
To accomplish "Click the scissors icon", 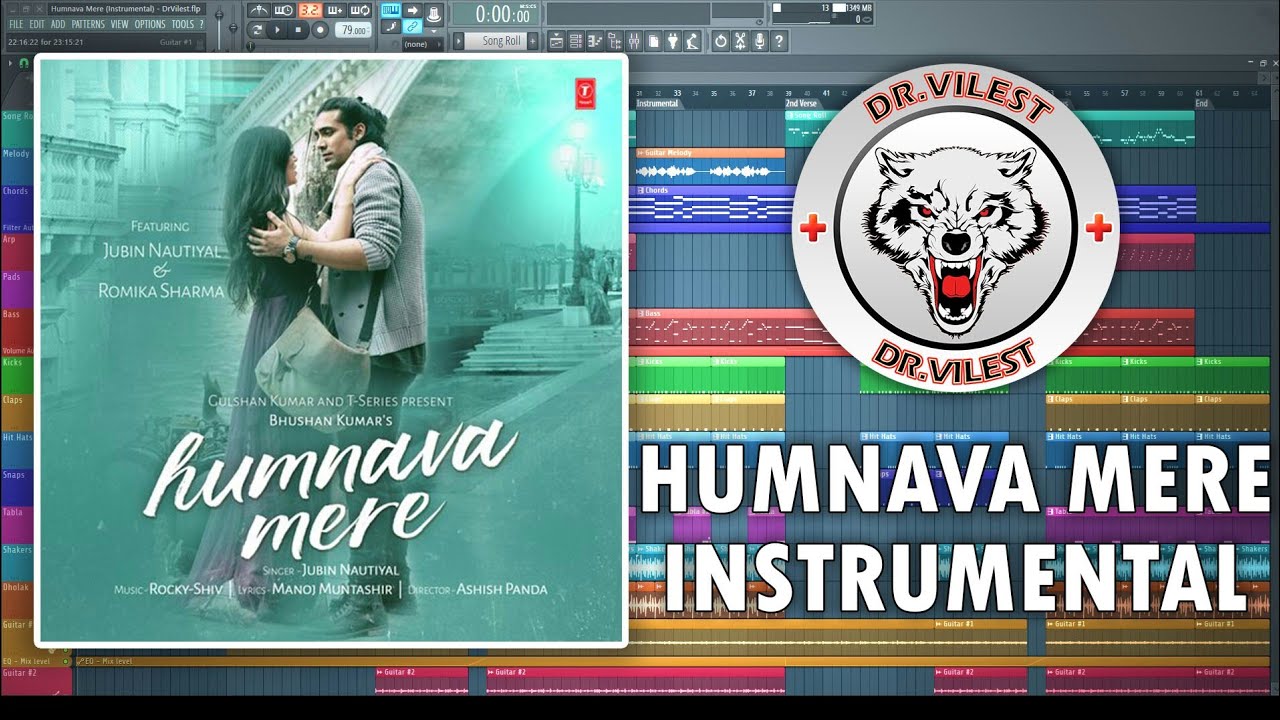I will point(740,41).
